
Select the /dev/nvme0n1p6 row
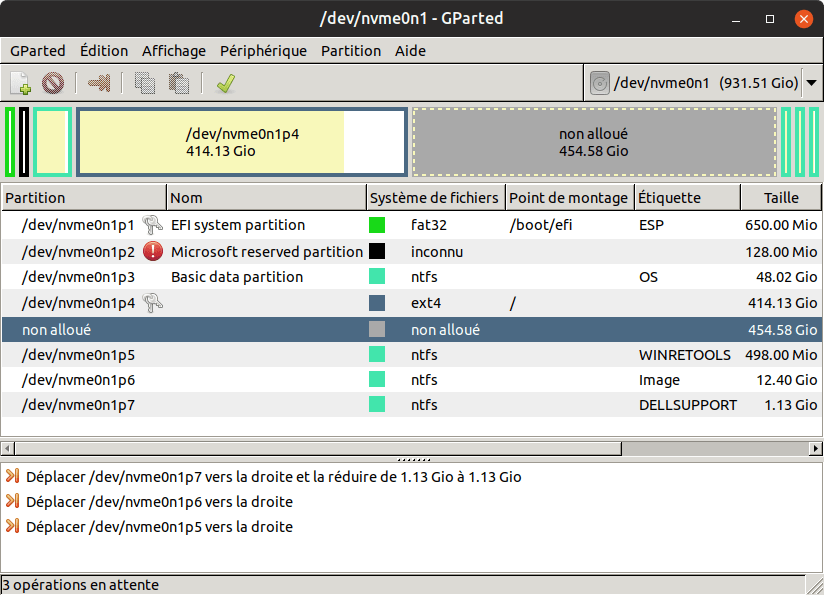(411, 379)
